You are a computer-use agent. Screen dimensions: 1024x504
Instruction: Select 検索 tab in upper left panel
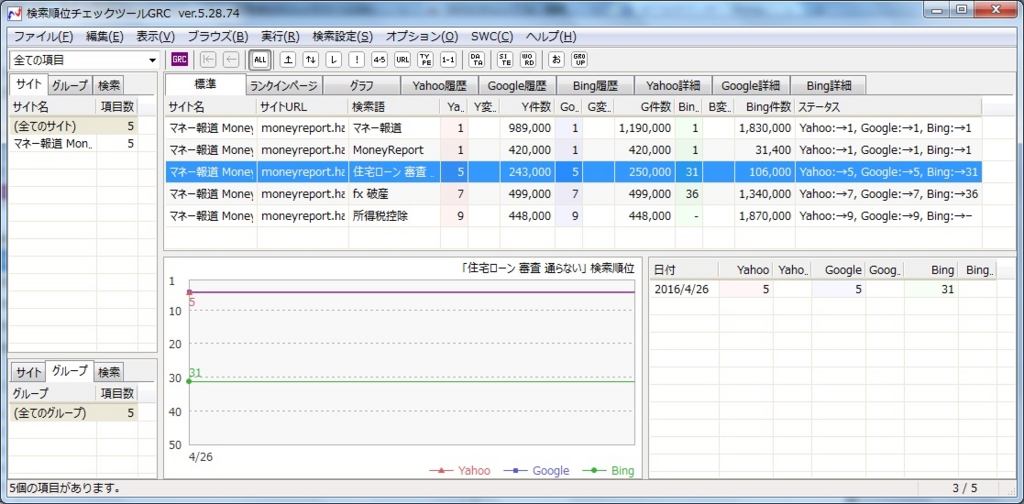pyautogui.click(x=108, y=86)
